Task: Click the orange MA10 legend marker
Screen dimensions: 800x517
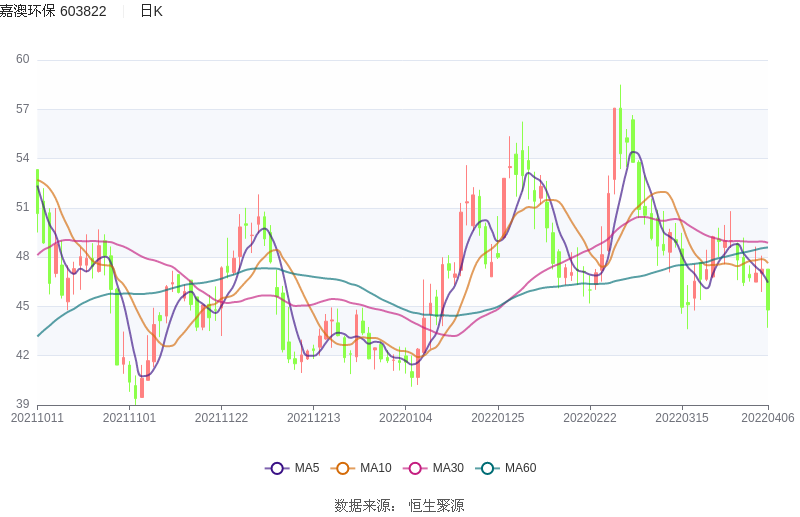Action: 344,468
